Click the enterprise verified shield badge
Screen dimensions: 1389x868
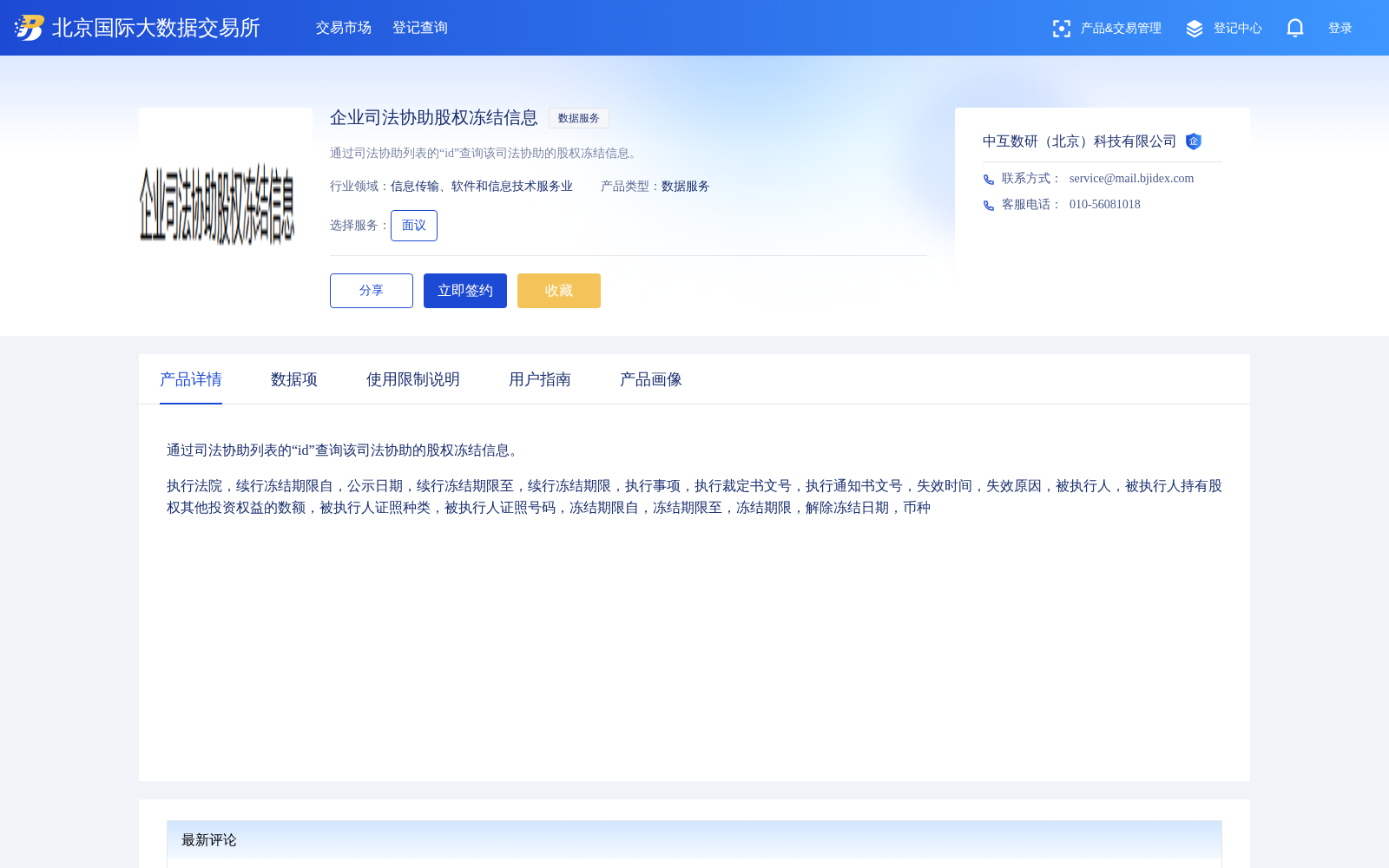(1194, 141)
